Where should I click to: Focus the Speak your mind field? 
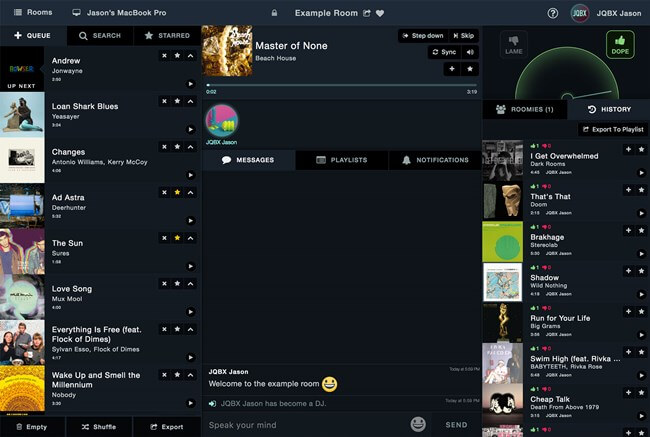pyautogui.click(x=305, y=425)
